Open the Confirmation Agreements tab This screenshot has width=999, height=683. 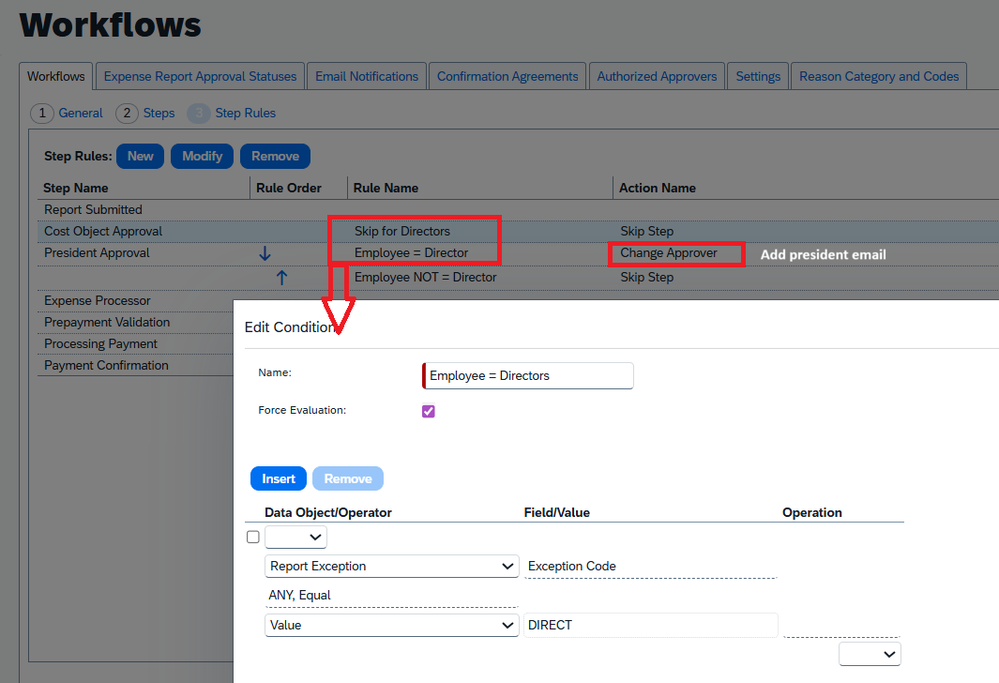tap(508, 76)
